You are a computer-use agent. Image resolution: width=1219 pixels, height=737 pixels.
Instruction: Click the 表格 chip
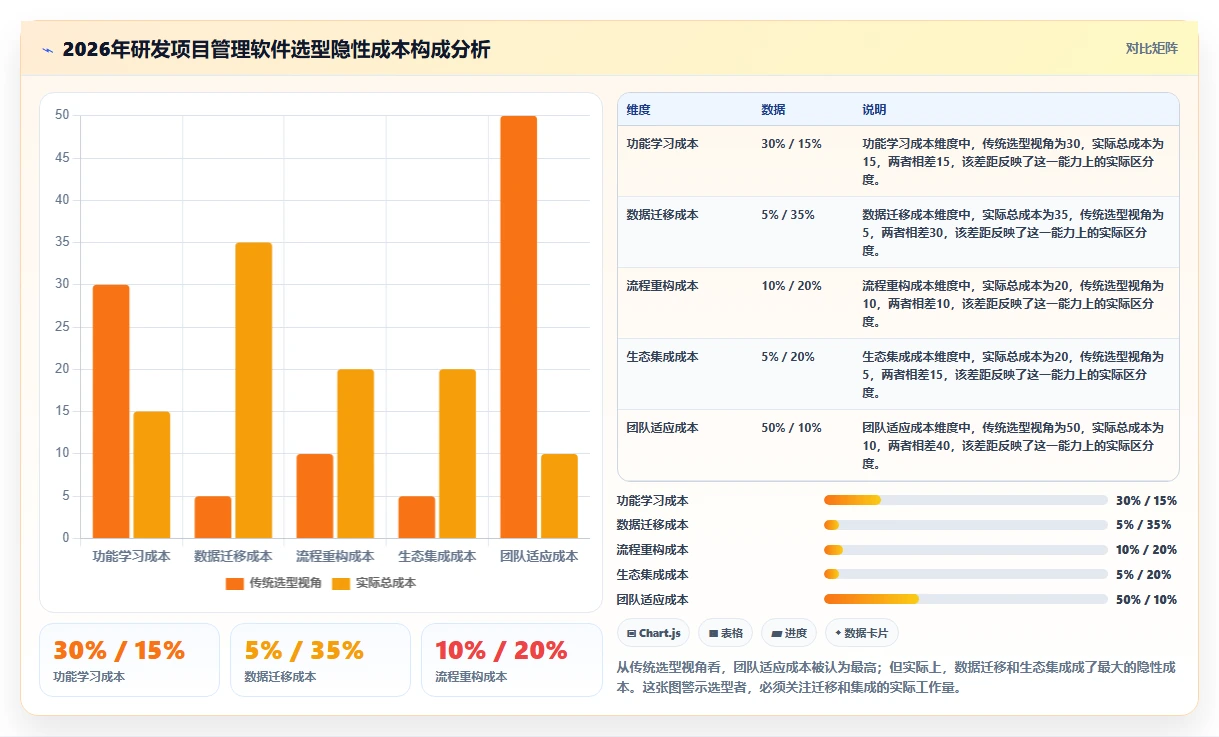[x=725, y=633]
